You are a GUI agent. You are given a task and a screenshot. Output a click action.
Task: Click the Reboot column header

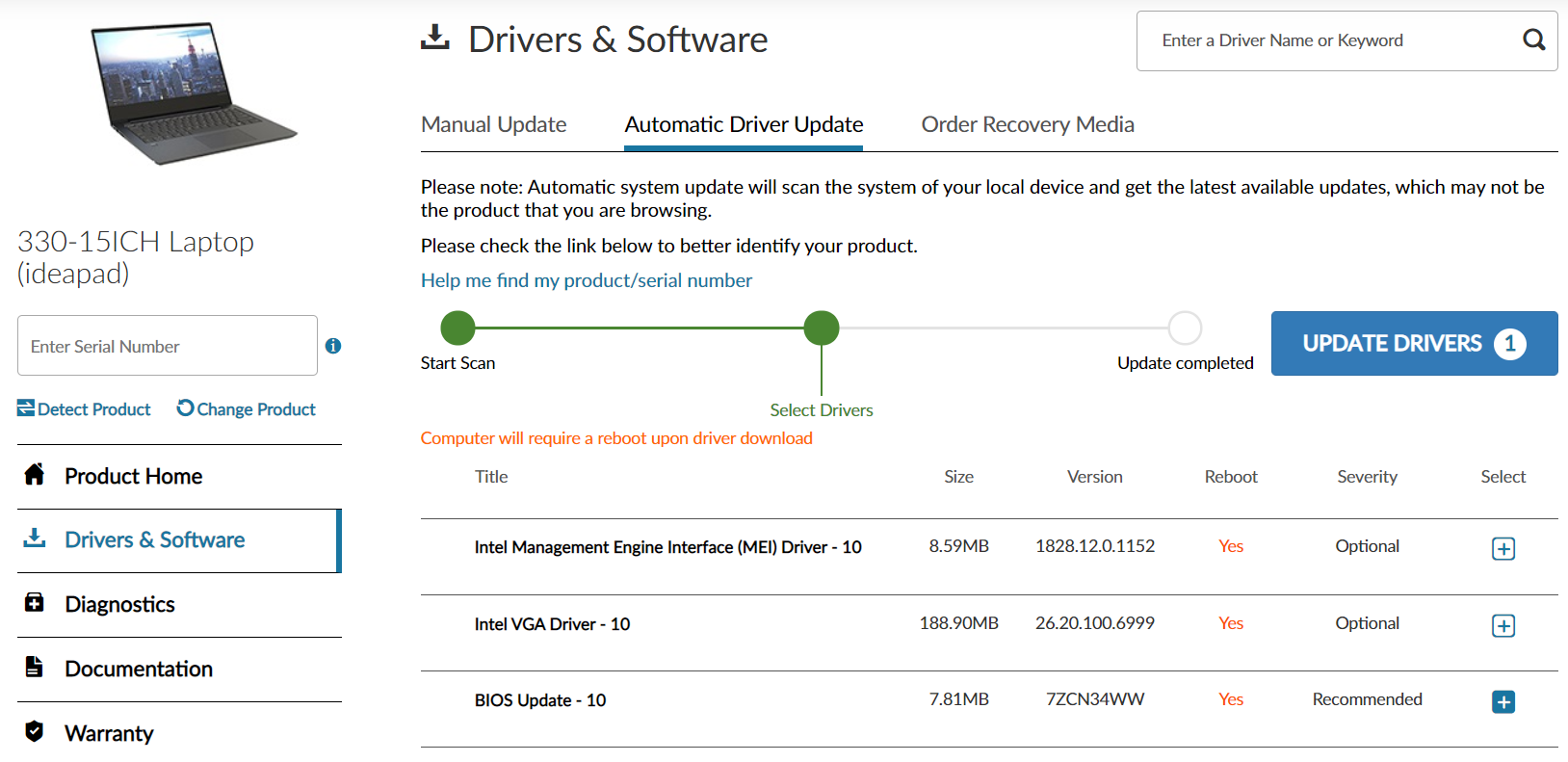1231,477
